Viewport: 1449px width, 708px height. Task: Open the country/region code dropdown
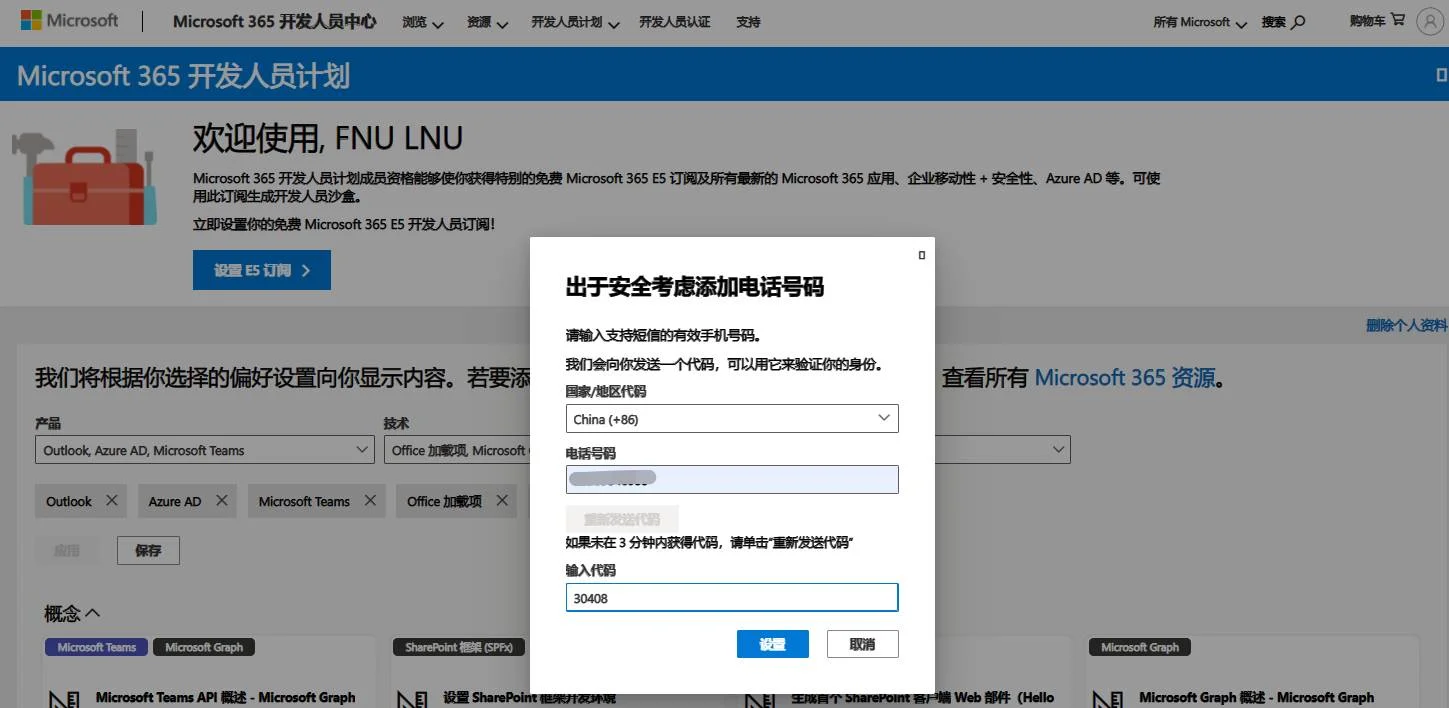pyautogui.click(x=731, y=418)
